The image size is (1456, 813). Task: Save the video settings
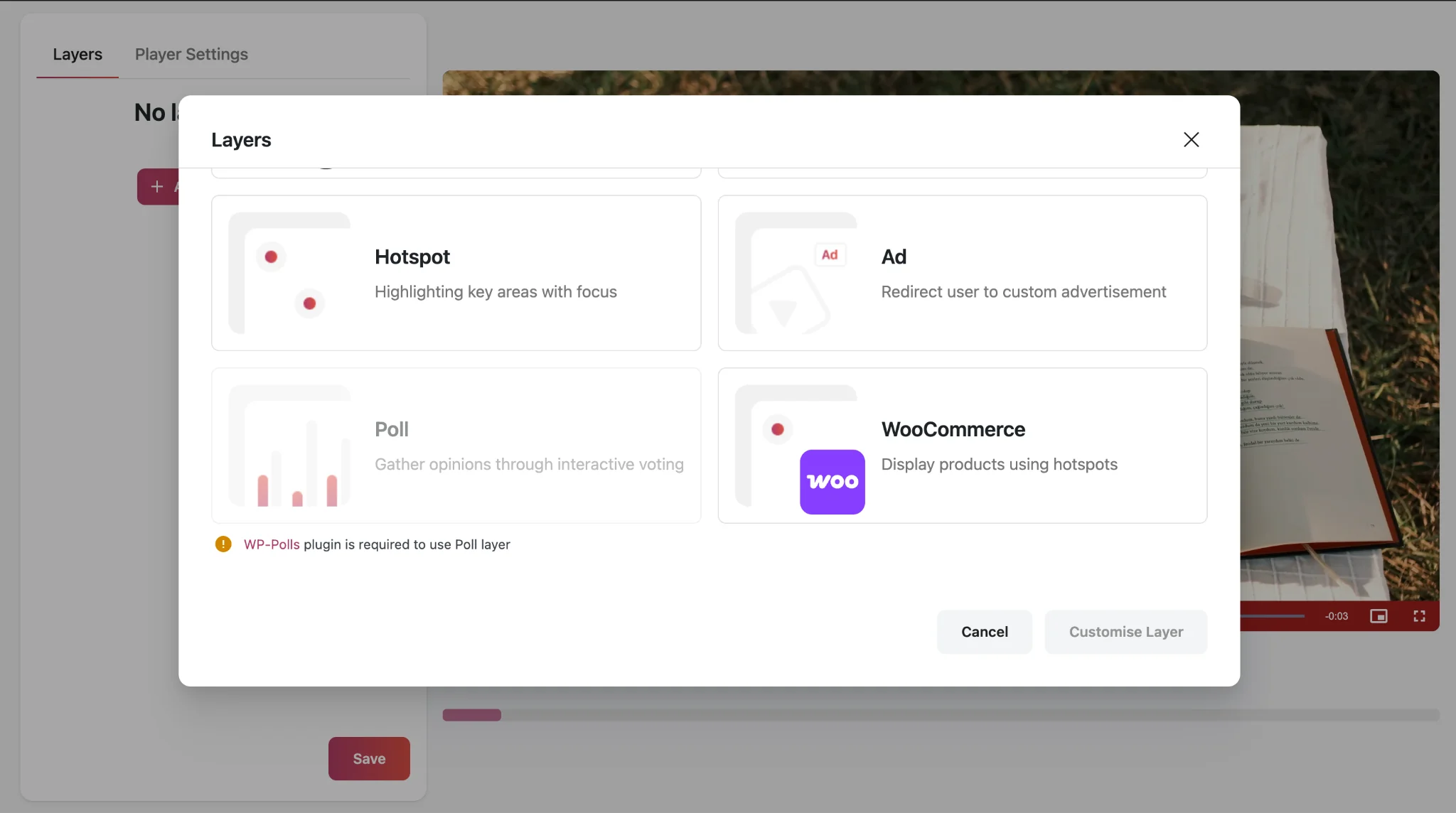pyautogui.click(x=369, y=758)
